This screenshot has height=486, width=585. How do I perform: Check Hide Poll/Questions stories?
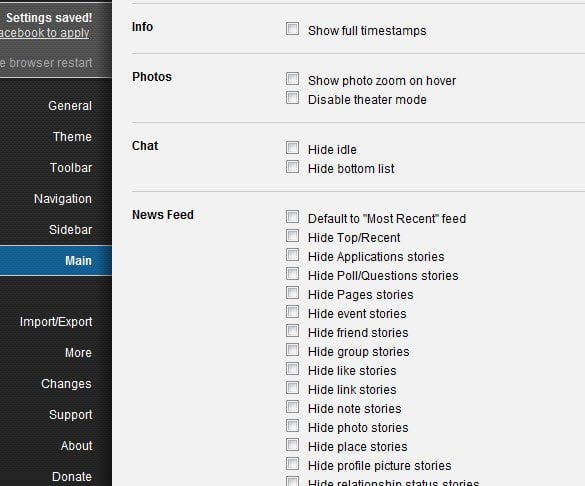point(292,274)
